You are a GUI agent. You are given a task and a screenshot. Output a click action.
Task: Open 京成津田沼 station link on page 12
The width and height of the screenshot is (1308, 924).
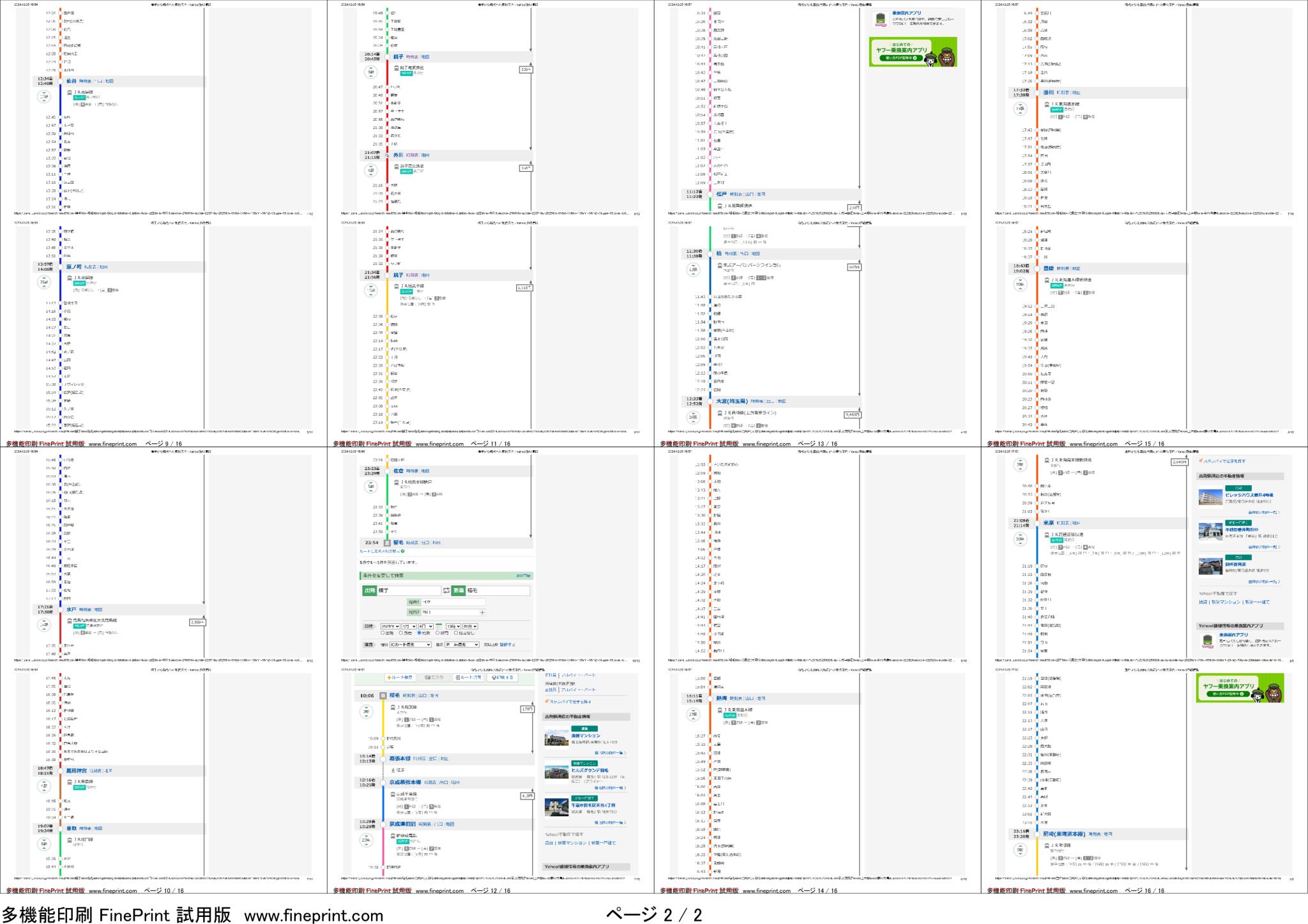point(402,824)
